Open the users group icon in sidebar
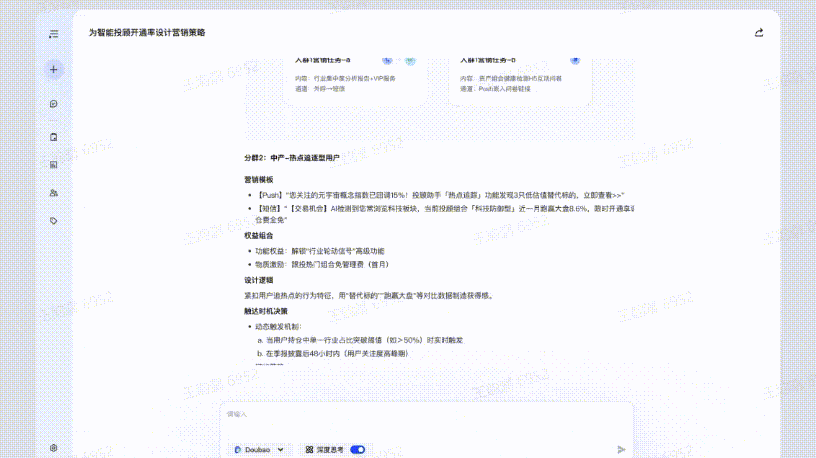Image resolution: width=816 pixels, height=458 pixels. pos(54,193)
